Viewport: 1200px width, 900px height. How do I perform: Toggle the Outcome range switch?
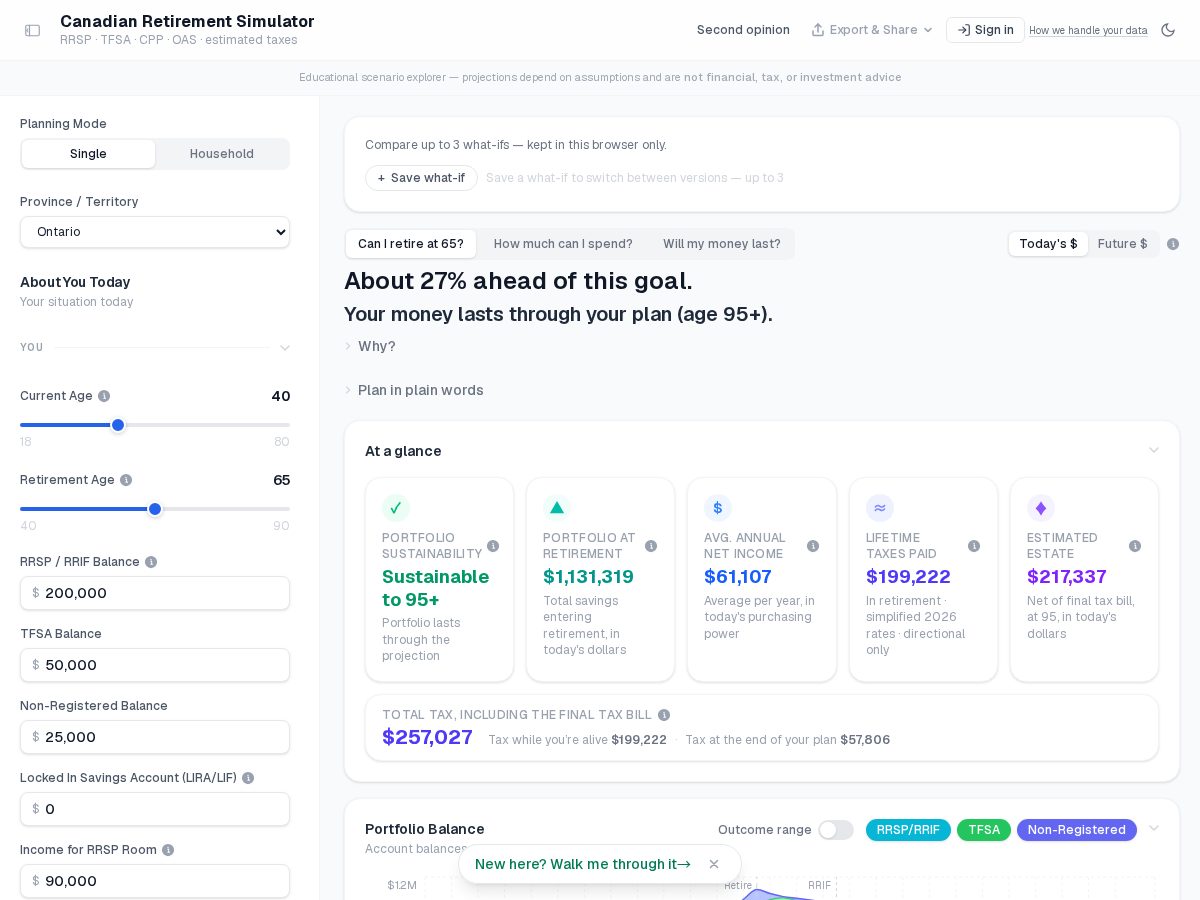tap(836, 830)
